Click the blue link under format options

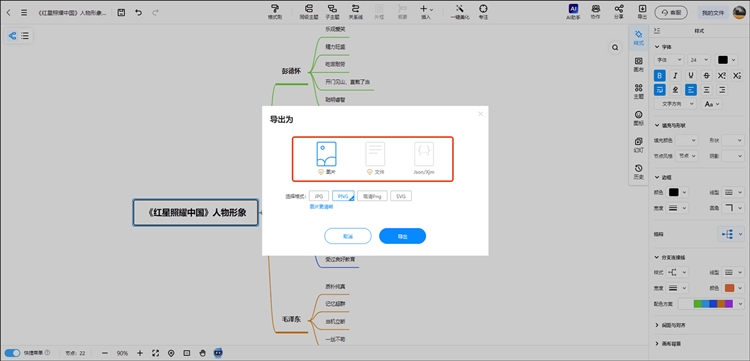[x=321, y=207]
